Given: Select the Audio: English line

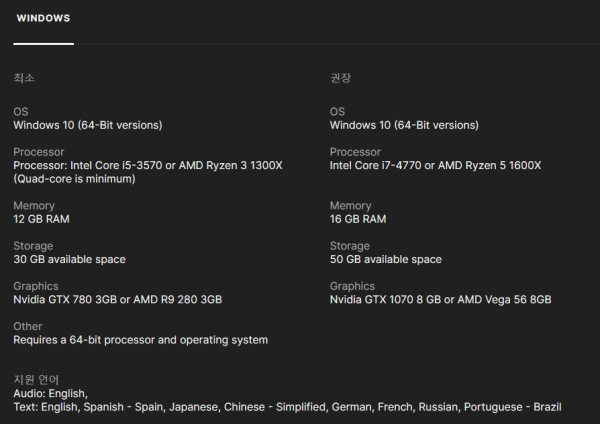Looking at the screenshot, I should tap(51, 394).
